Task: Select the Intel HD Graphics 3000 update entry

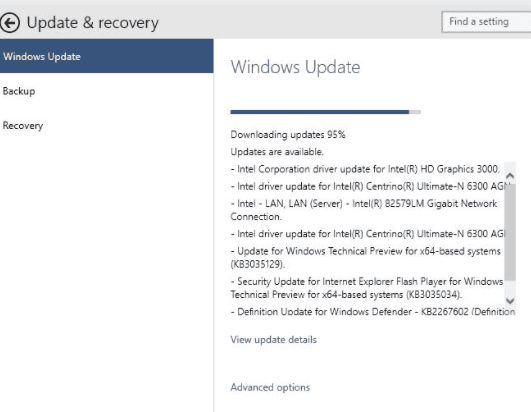Action: 365,169
